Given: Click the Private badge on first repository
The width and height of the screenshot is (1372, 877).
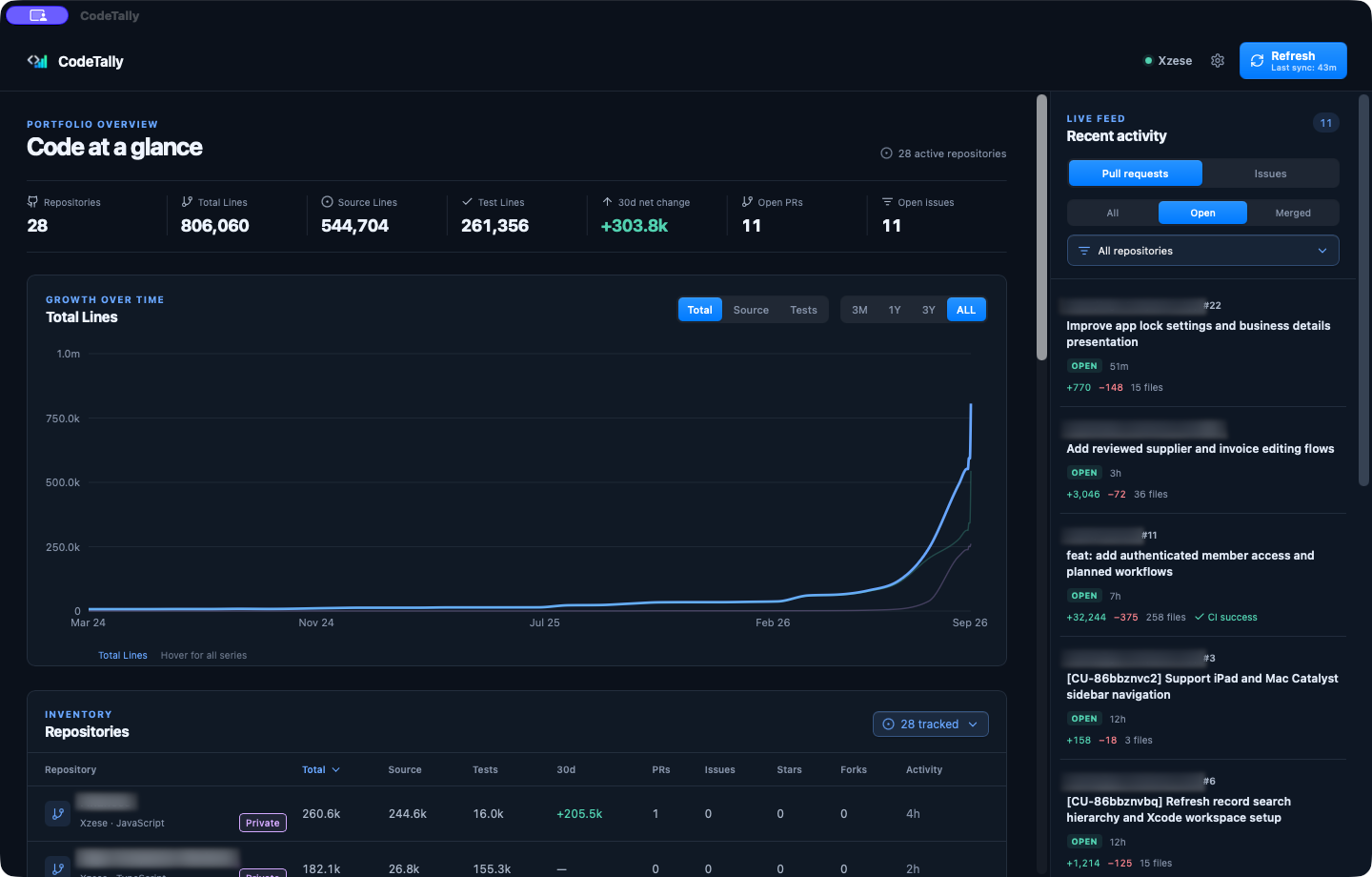Looking at the screenshot, I should [x=263, y=823].
